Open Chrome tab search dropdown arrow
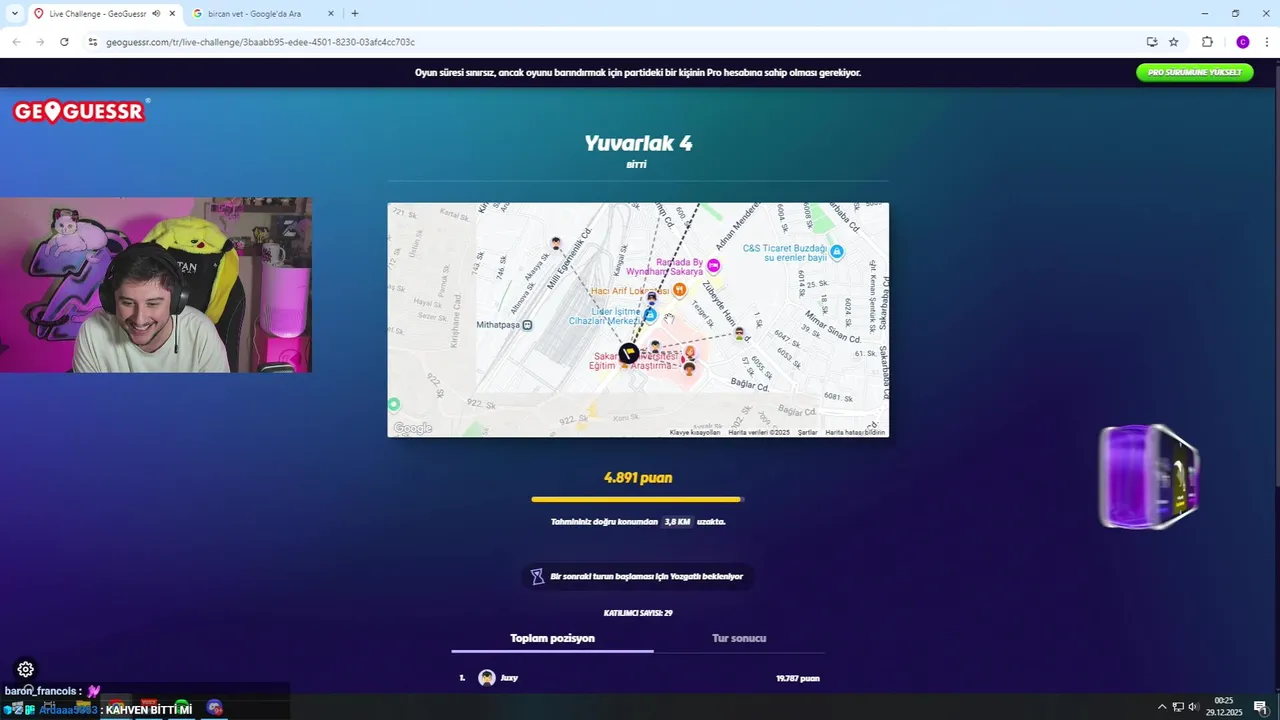Screen dimensions: 1280x720 pos(14,14)
